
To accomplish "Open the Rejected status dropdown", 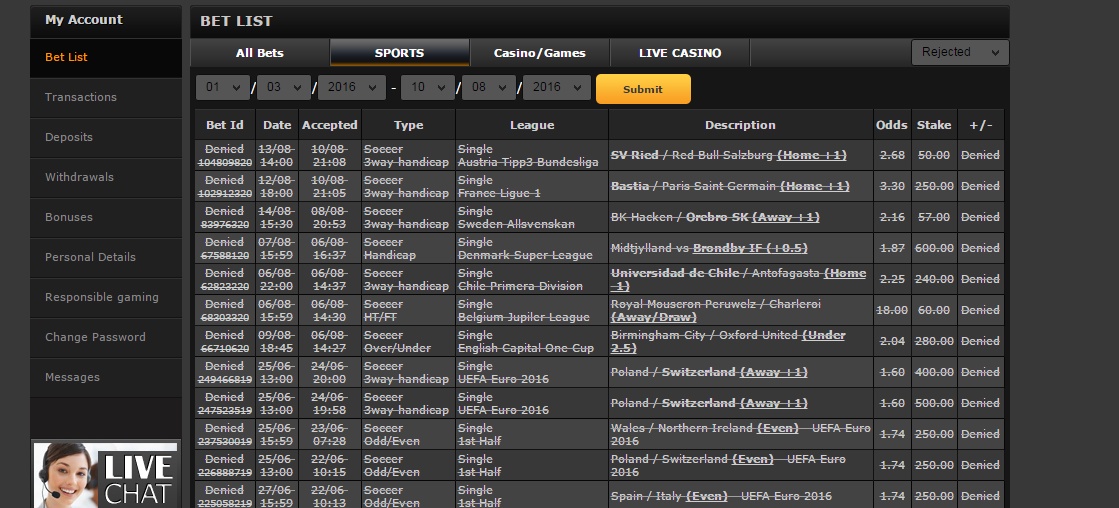I will 960,53.
